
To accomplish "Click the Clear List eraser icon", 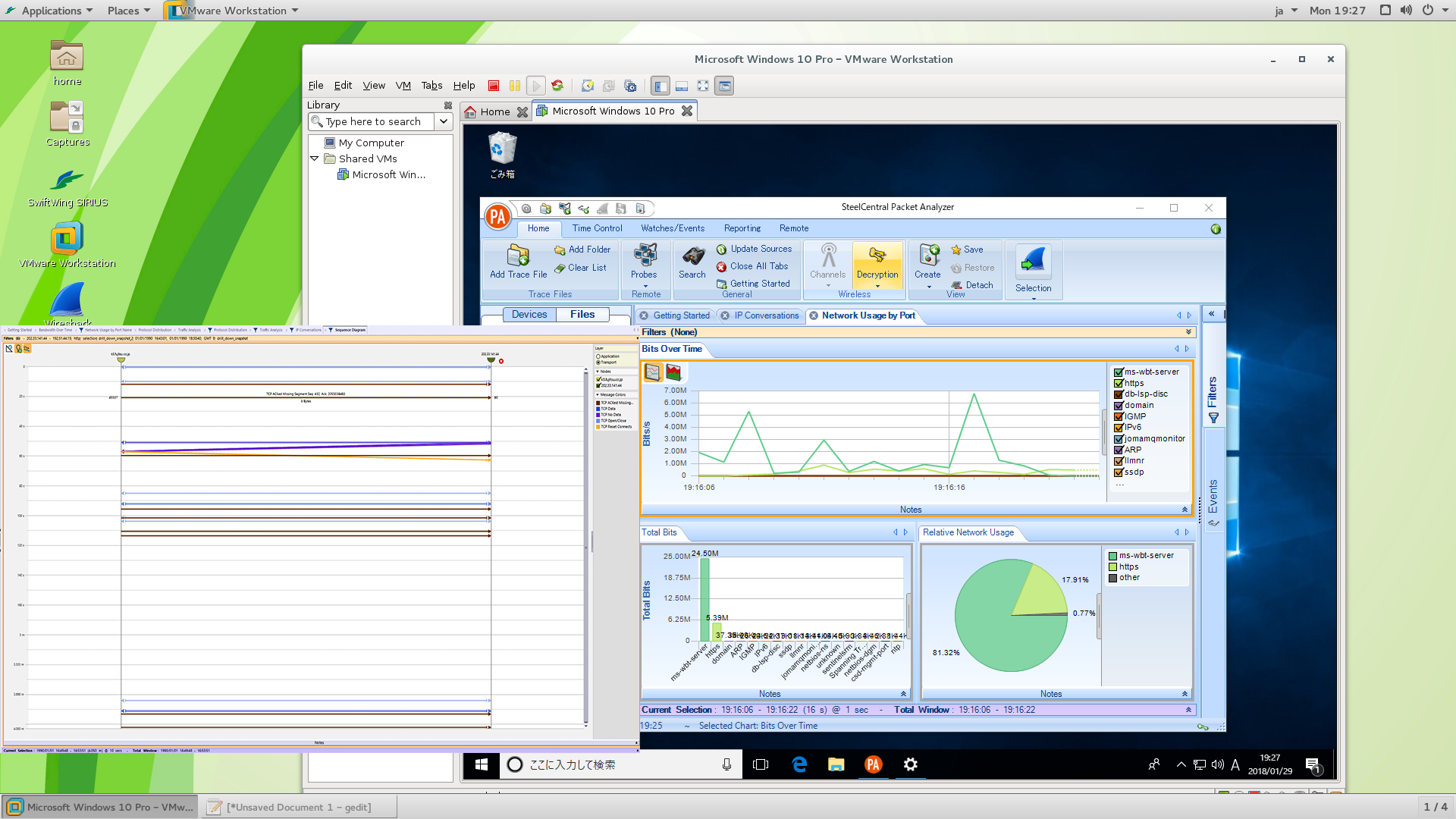I will click(x=560, y=268).
